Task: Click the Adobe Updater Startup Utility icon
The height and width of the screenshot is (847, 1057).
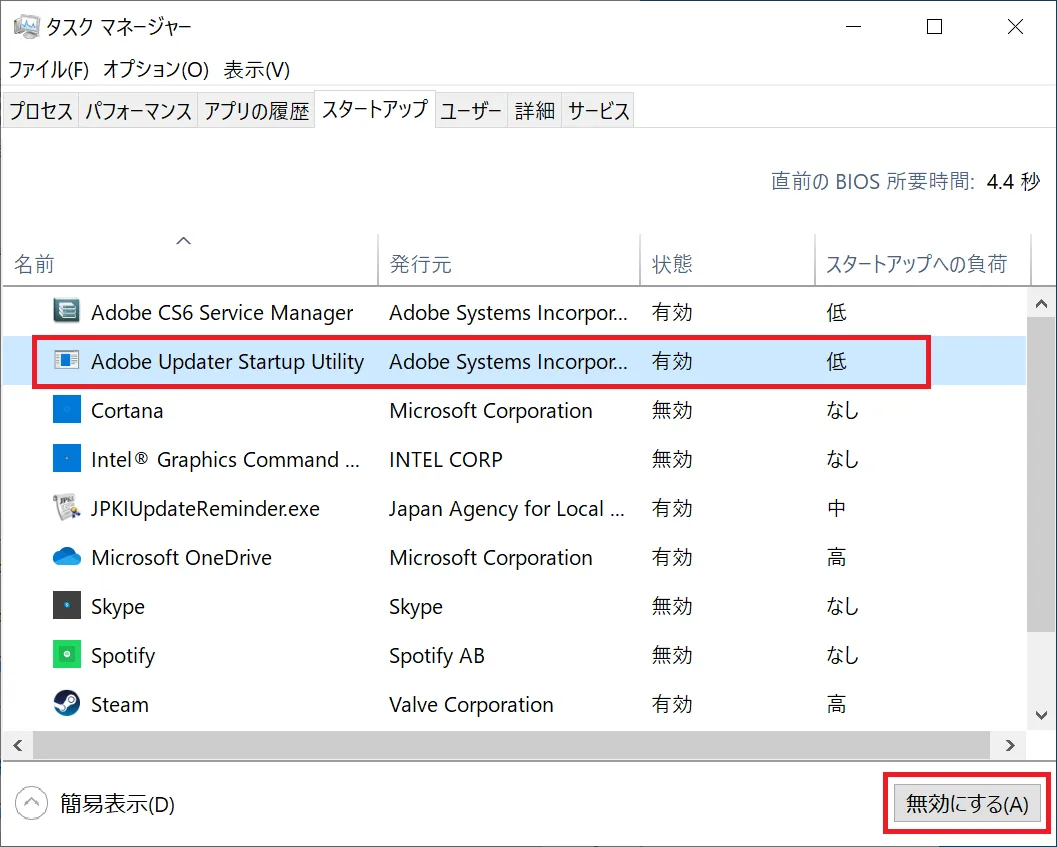Action: (x=67, y=360)
